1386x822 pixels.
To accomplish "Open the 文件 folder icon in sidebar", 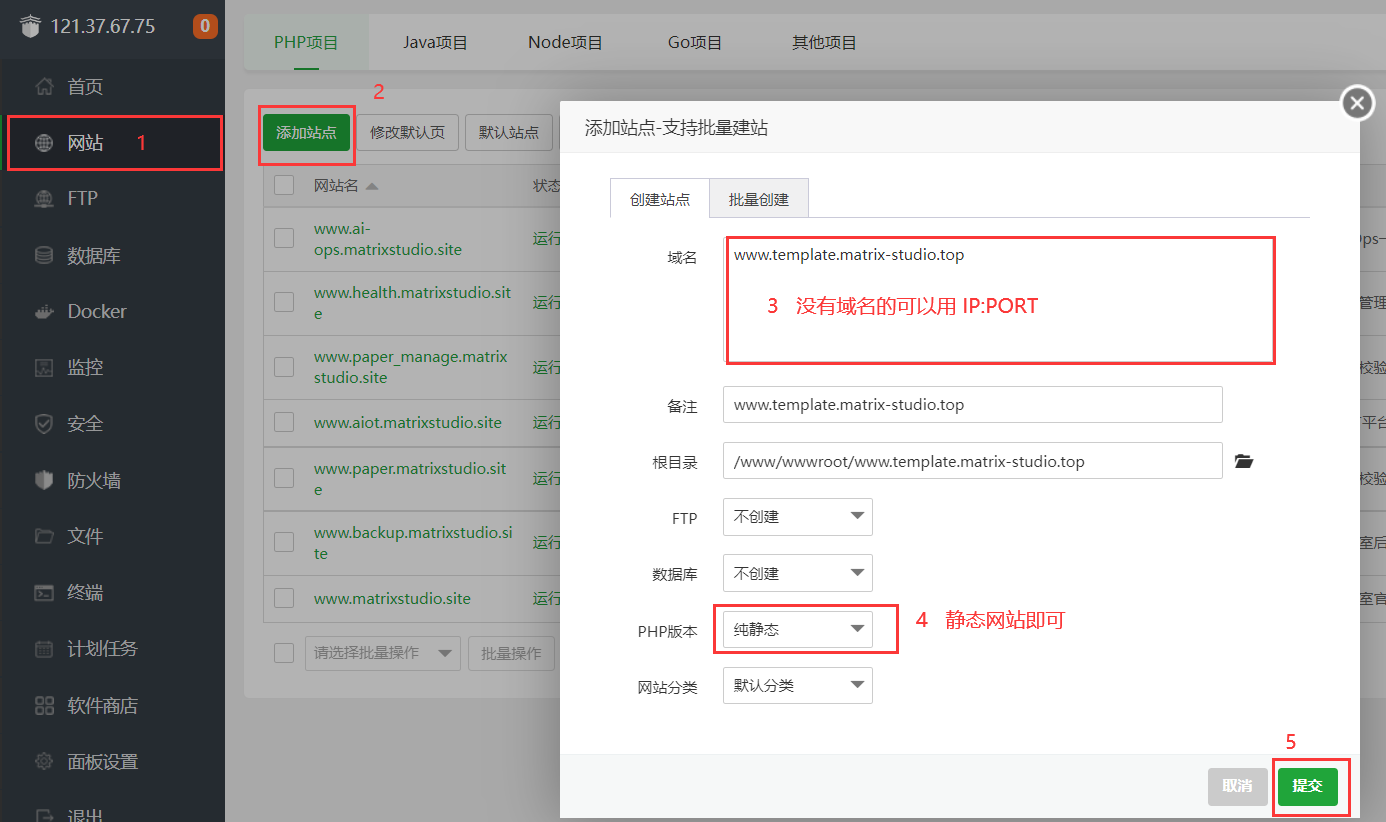I will (44, 536).
